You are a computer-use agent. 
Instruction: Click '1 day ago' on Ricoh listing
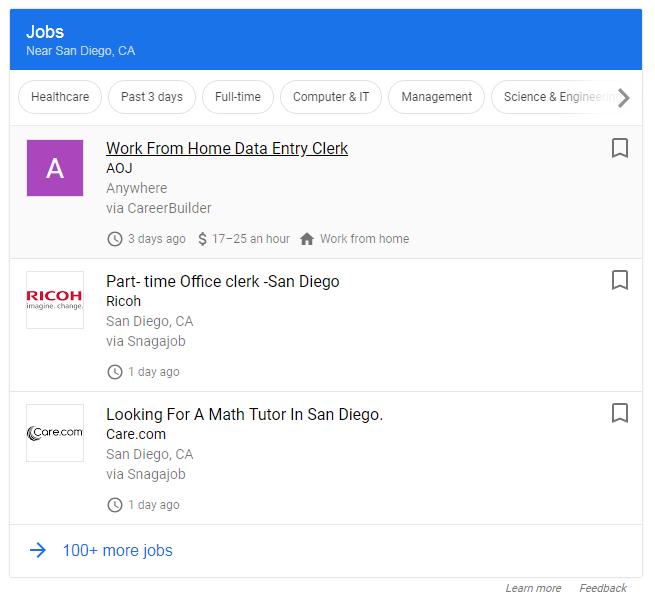click(154, 372)
